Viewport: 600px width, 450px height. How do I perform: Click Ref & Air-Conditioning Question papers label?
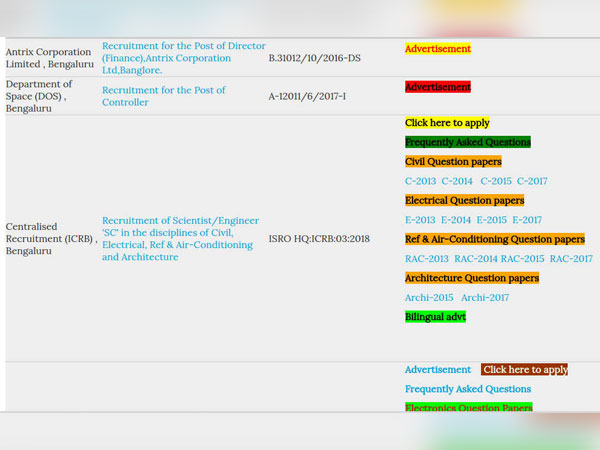click(495, 239)
